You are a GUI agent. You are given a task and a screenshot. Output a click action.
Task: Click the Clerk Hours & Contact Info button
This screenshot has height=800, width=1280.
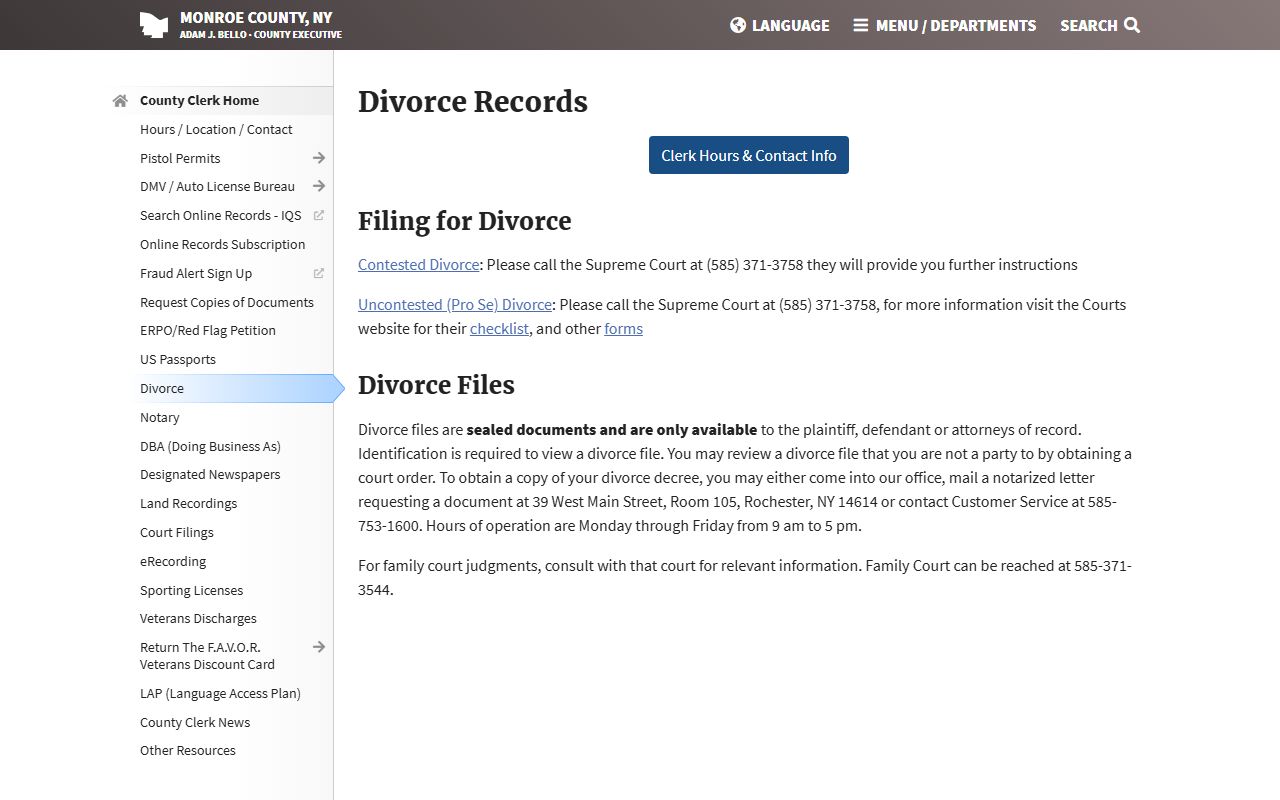click(x=749, y=155)
